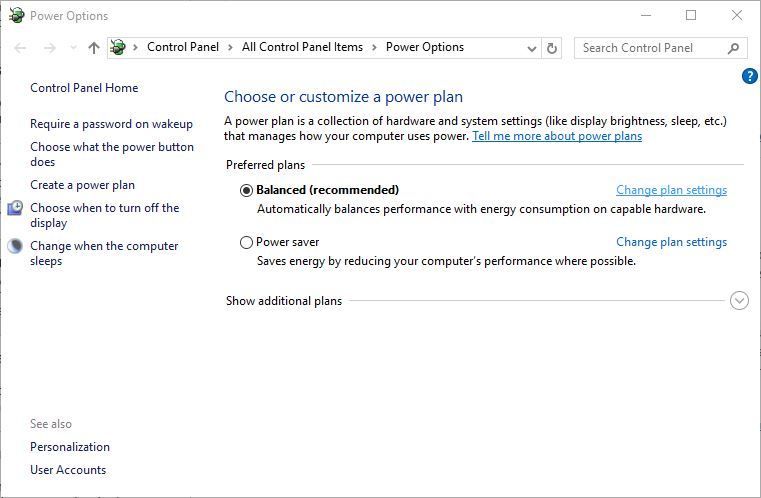This screenshot has height=498, width=761.
Task: Click the back navigation arrow
Action: [20, 48]
